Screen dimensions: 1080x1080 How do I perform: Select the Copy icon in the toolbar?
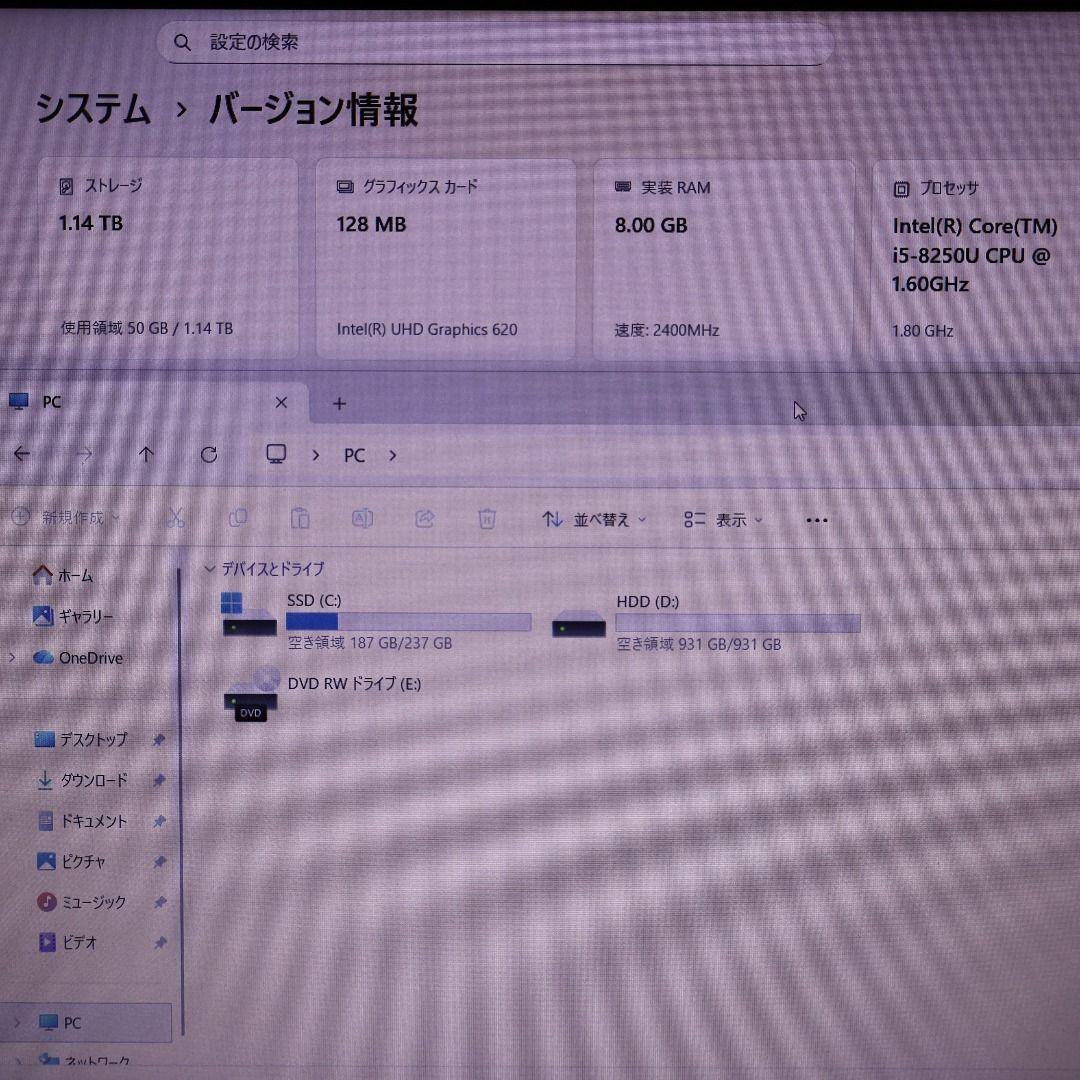[238, 519]
